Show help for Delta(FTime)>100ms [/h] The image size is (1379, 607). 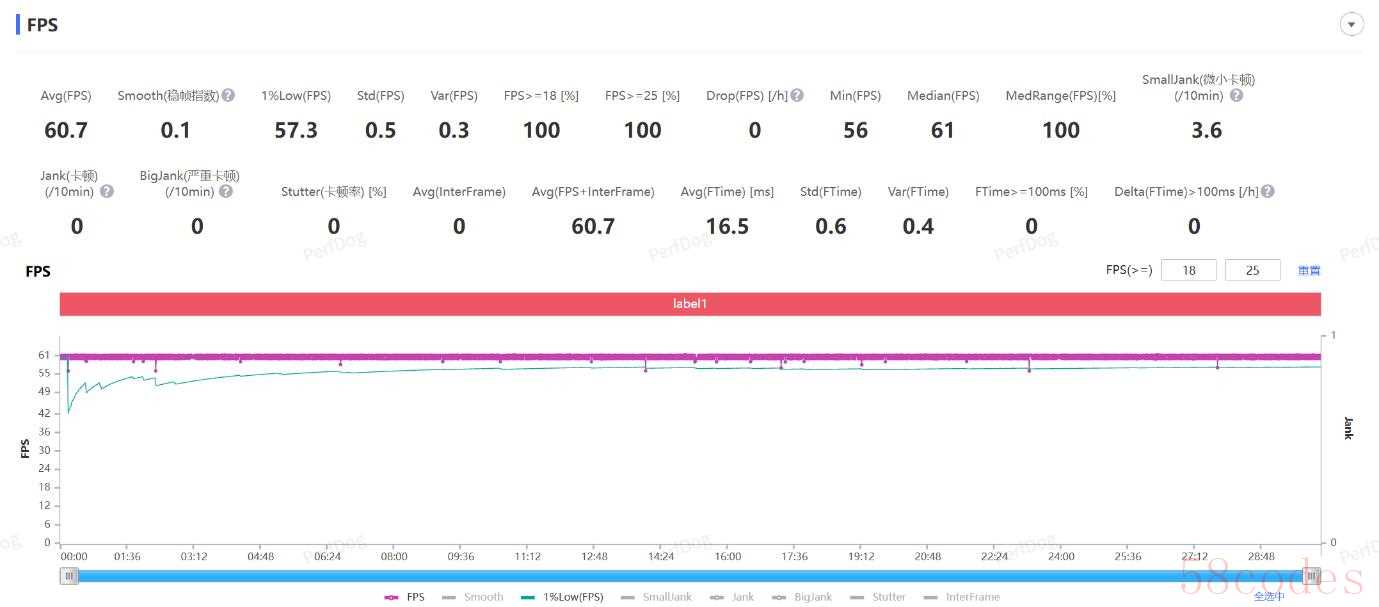point(1268,191)
